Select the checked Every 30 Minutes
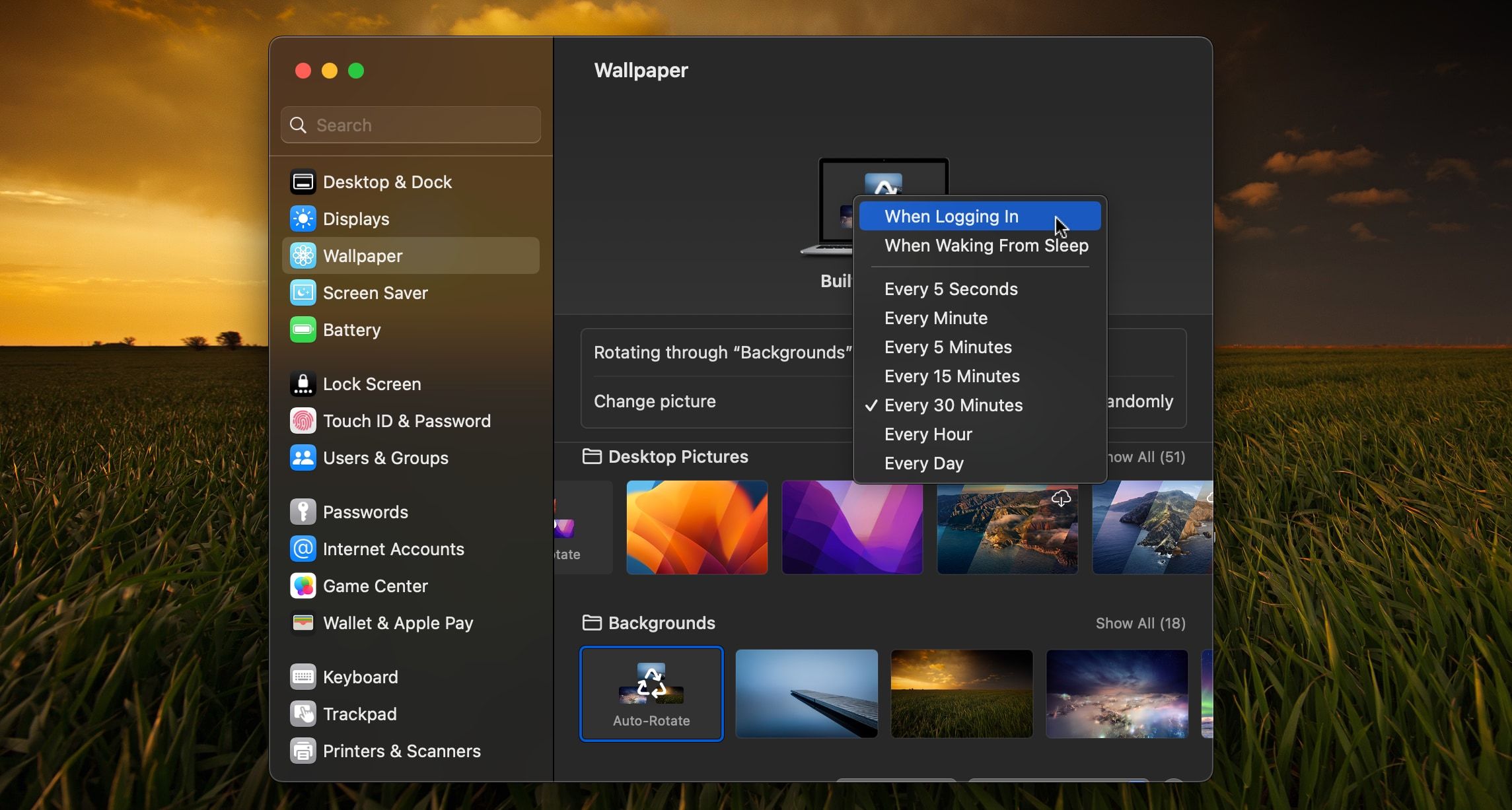 coord(953,405)
